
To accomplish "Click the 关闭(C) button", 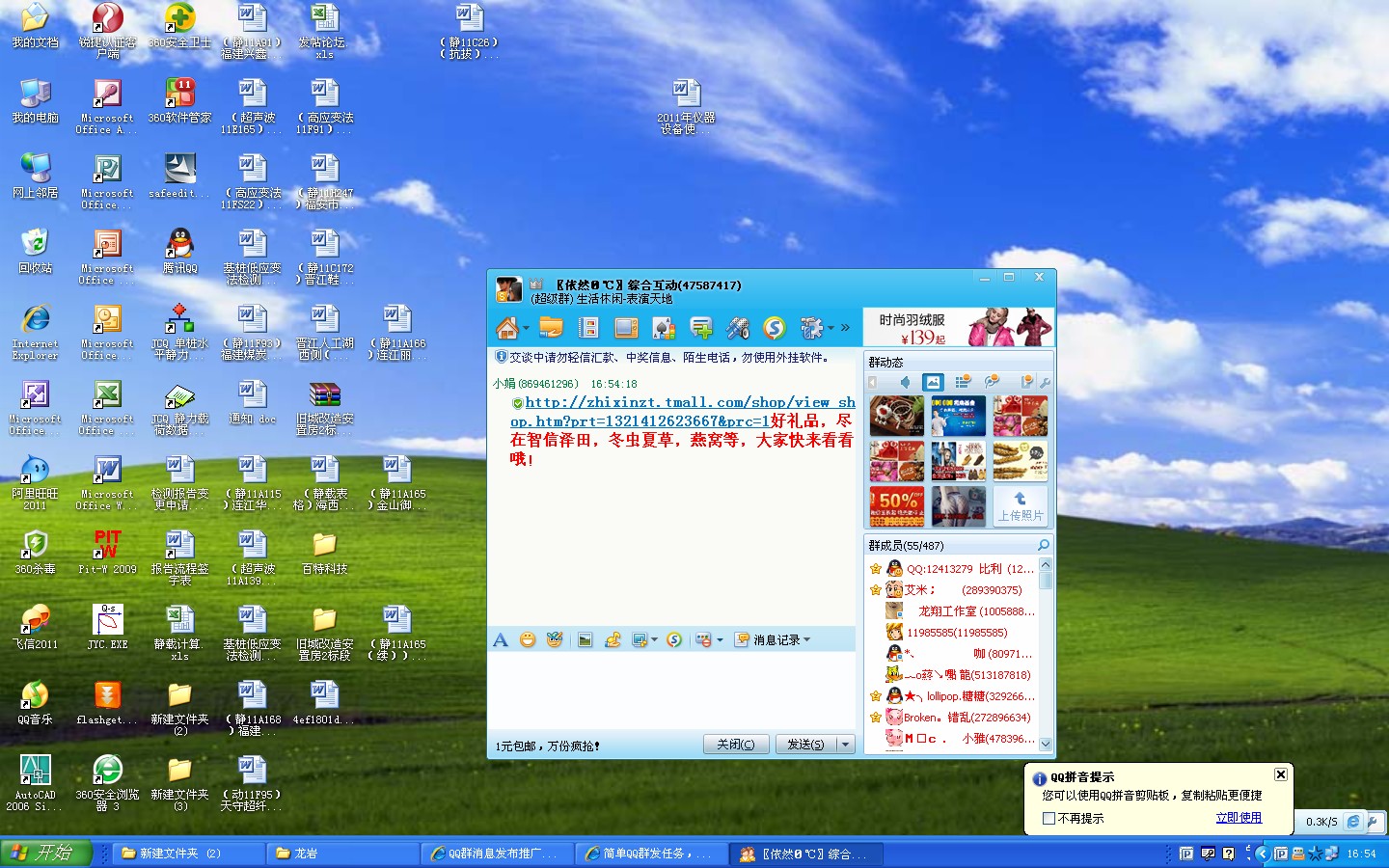I will 736,745.
